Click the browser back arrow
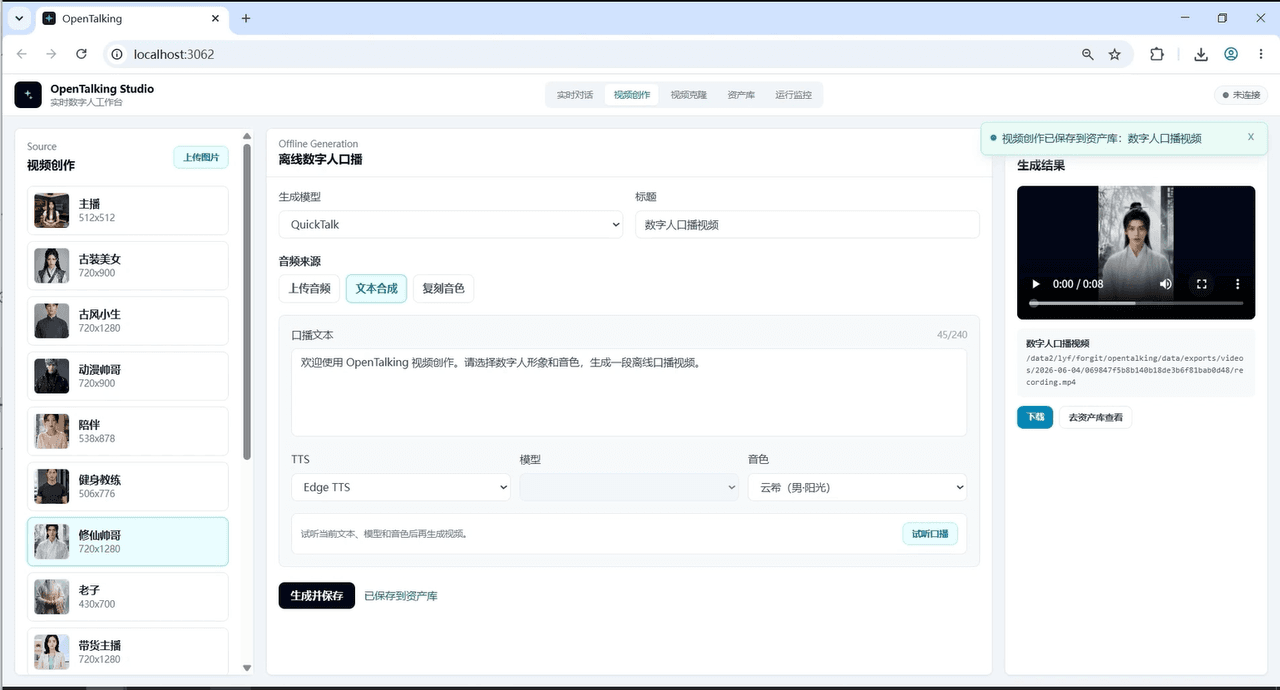 tap(22, 54)
